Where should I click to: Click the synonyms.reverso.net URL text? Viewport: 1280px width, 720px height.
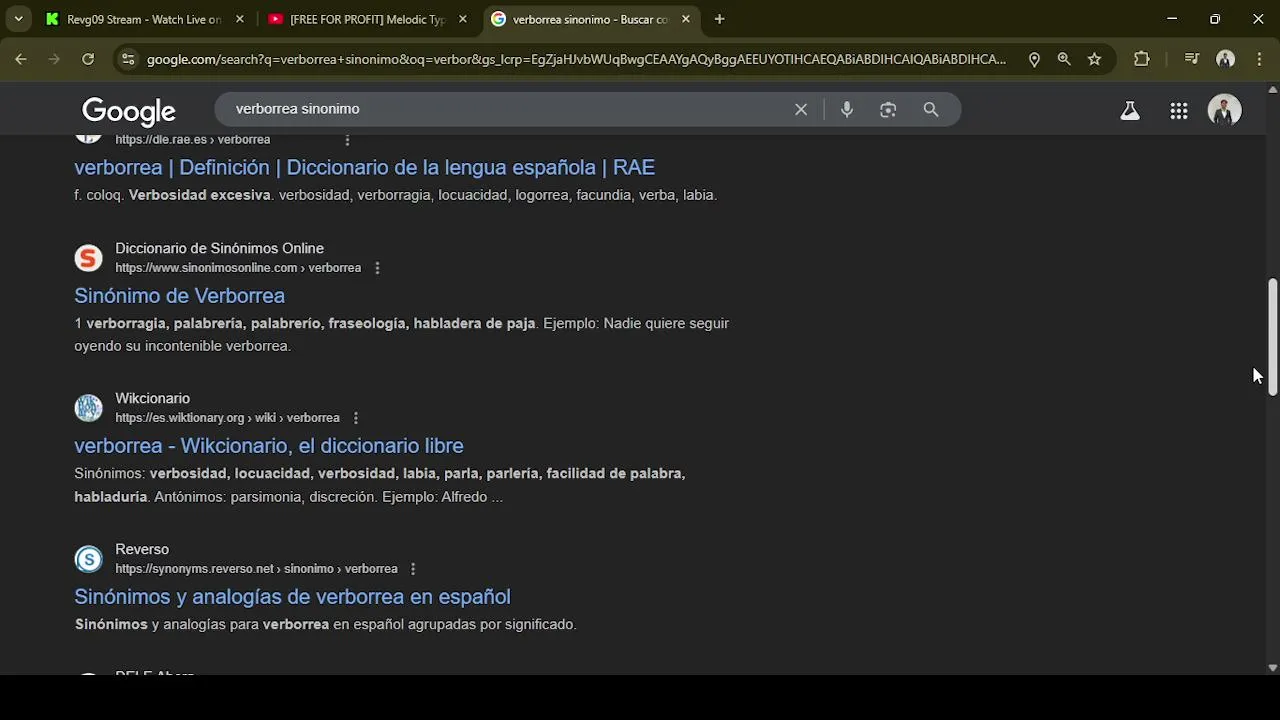point(256,569)
